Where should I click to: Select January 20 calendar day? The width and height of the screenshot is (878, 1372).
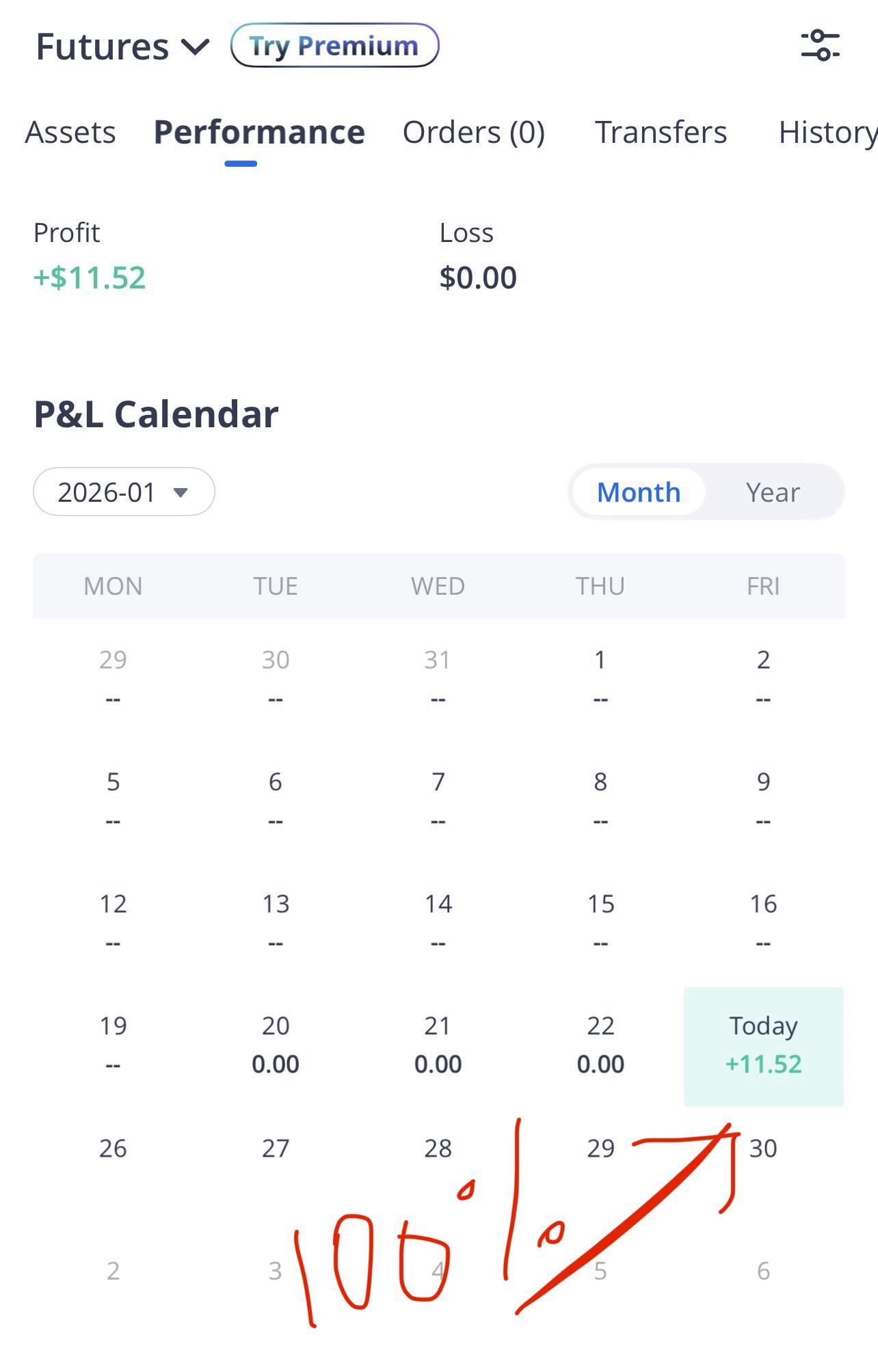pyautogui.click(x=276, y=1044)
